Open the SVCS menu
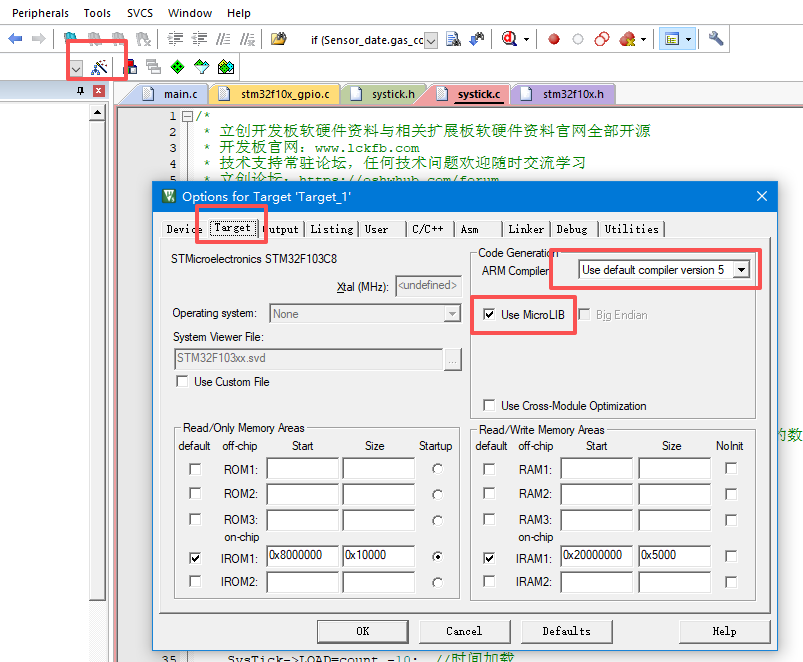Viewport: 803px width, 662px height. coord(139,13)
